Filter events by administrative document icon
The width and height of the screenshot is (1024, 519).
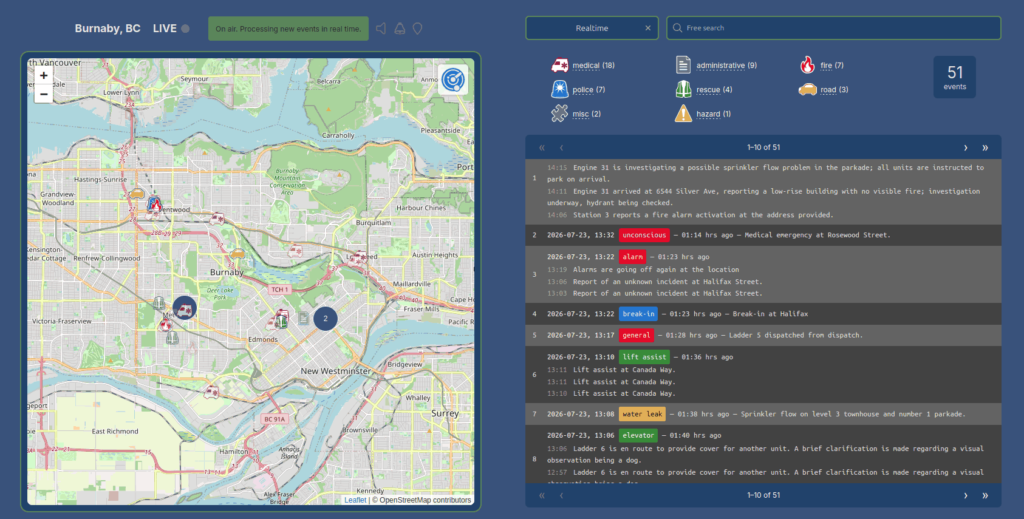tap(683, 65)
